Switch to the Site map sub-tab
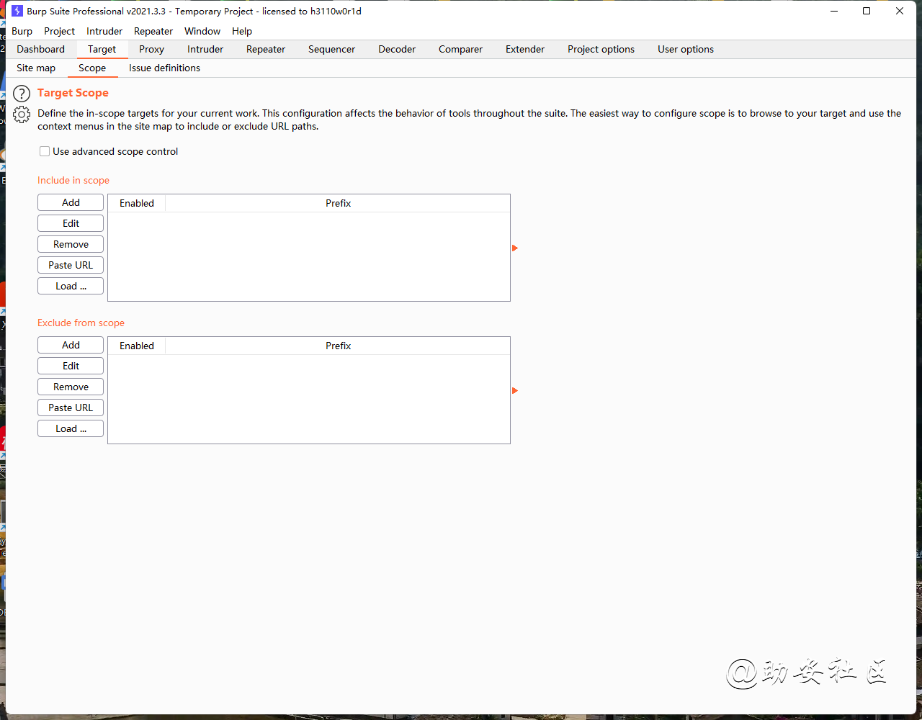The width and height of the screenshot is (922, 720). 36,68
